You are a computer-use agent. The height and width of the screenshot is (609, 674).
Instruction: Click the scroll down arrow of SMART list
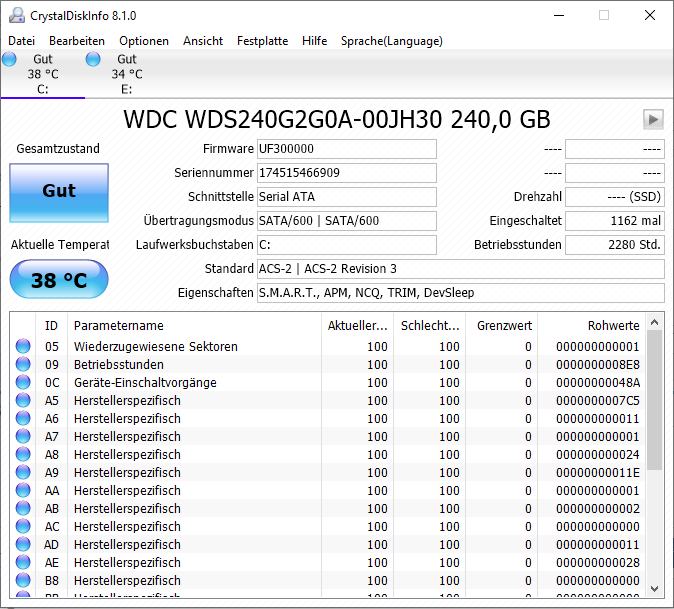click(655, 589)
